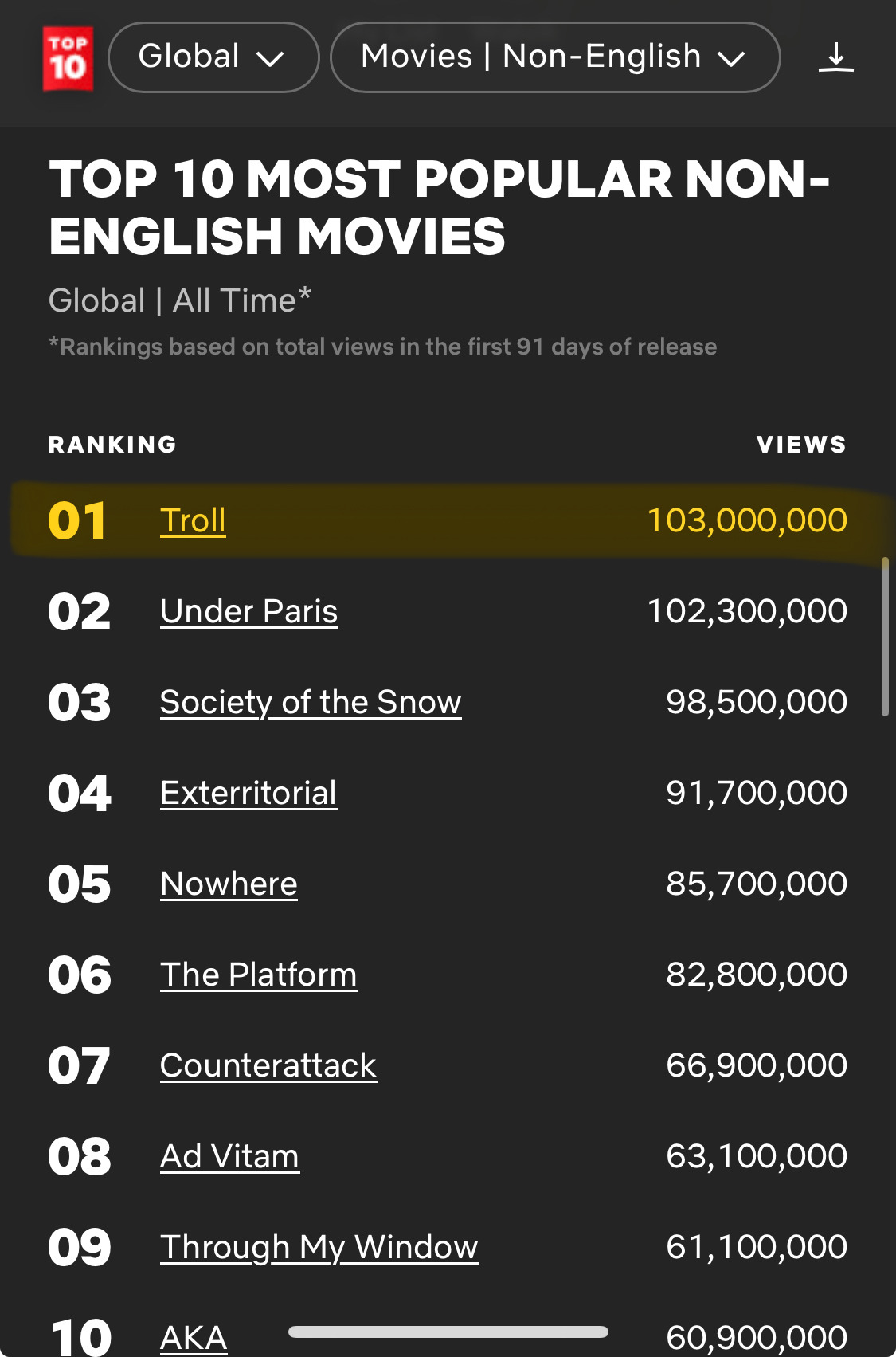Click the AKA movie link
Viewport: 896px width, 1357px height.
[x=194, y=1338]
